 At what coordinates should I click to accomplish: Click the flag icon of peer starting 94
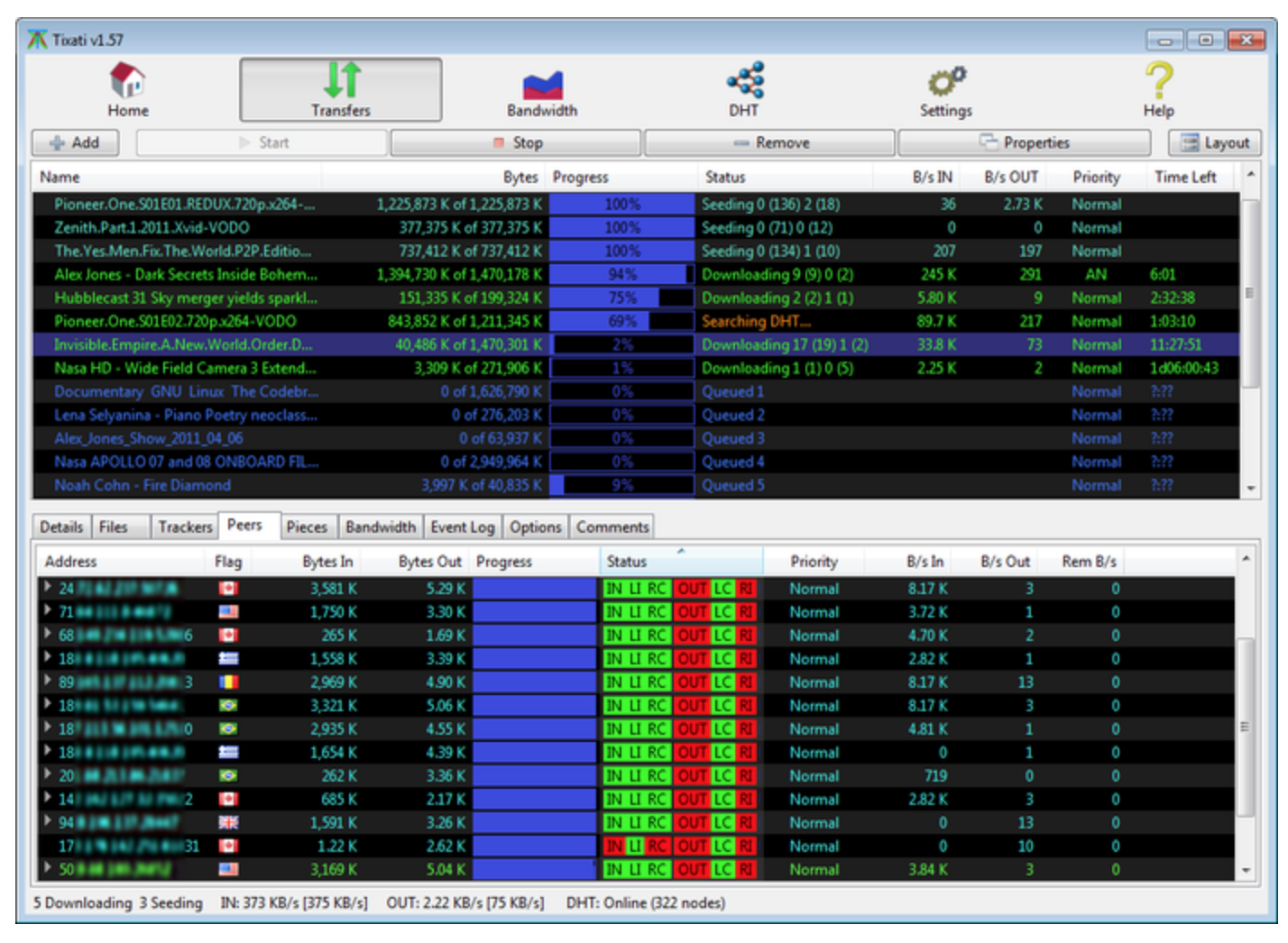pyautogui.click(x=228, y=821)
